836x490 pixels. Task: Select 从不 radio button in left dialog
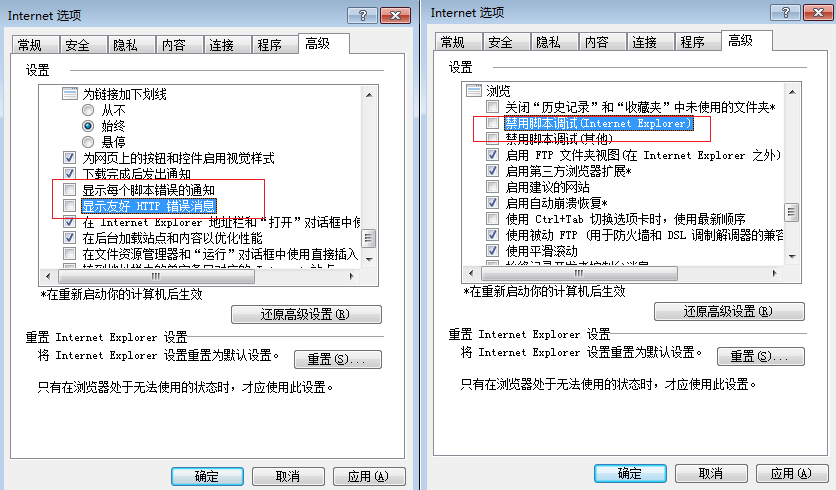pos(88,110)
